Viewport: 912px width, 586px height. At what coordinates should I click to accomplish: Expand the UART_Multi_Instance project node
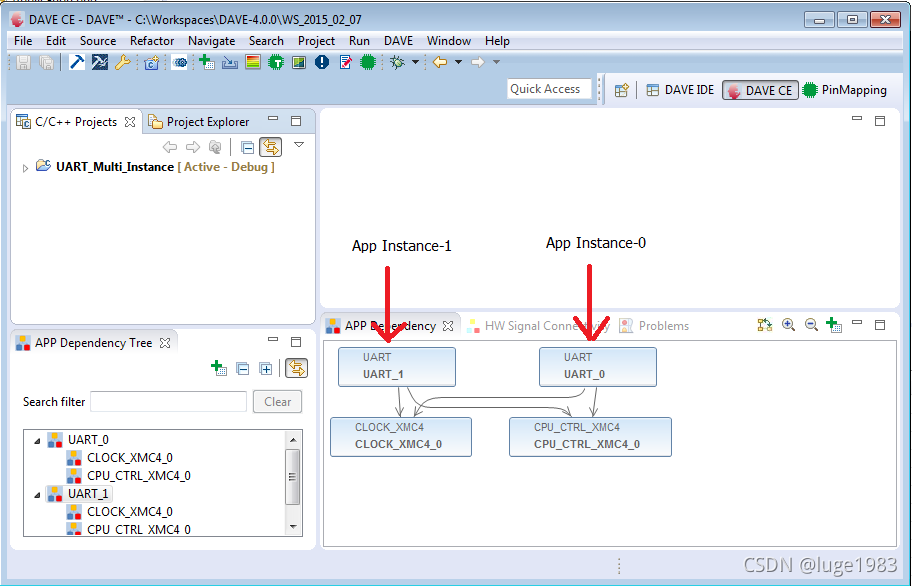(x=25, y=168)
